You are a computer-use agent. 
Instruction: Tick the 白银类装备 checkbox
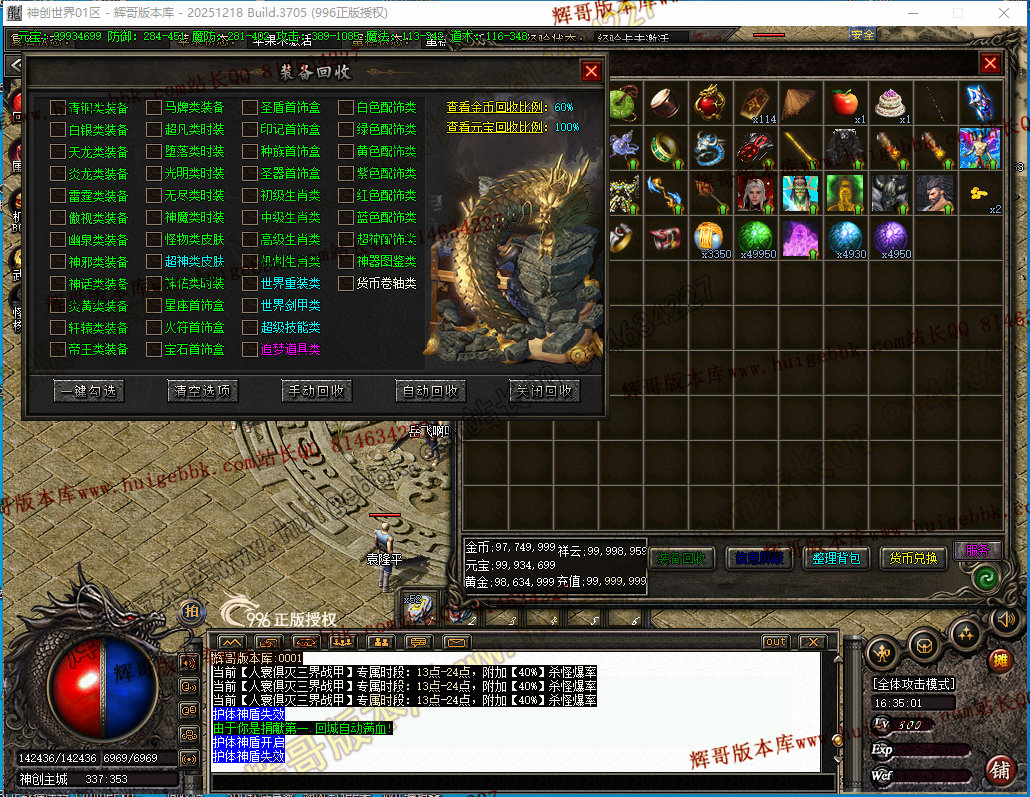58,130
